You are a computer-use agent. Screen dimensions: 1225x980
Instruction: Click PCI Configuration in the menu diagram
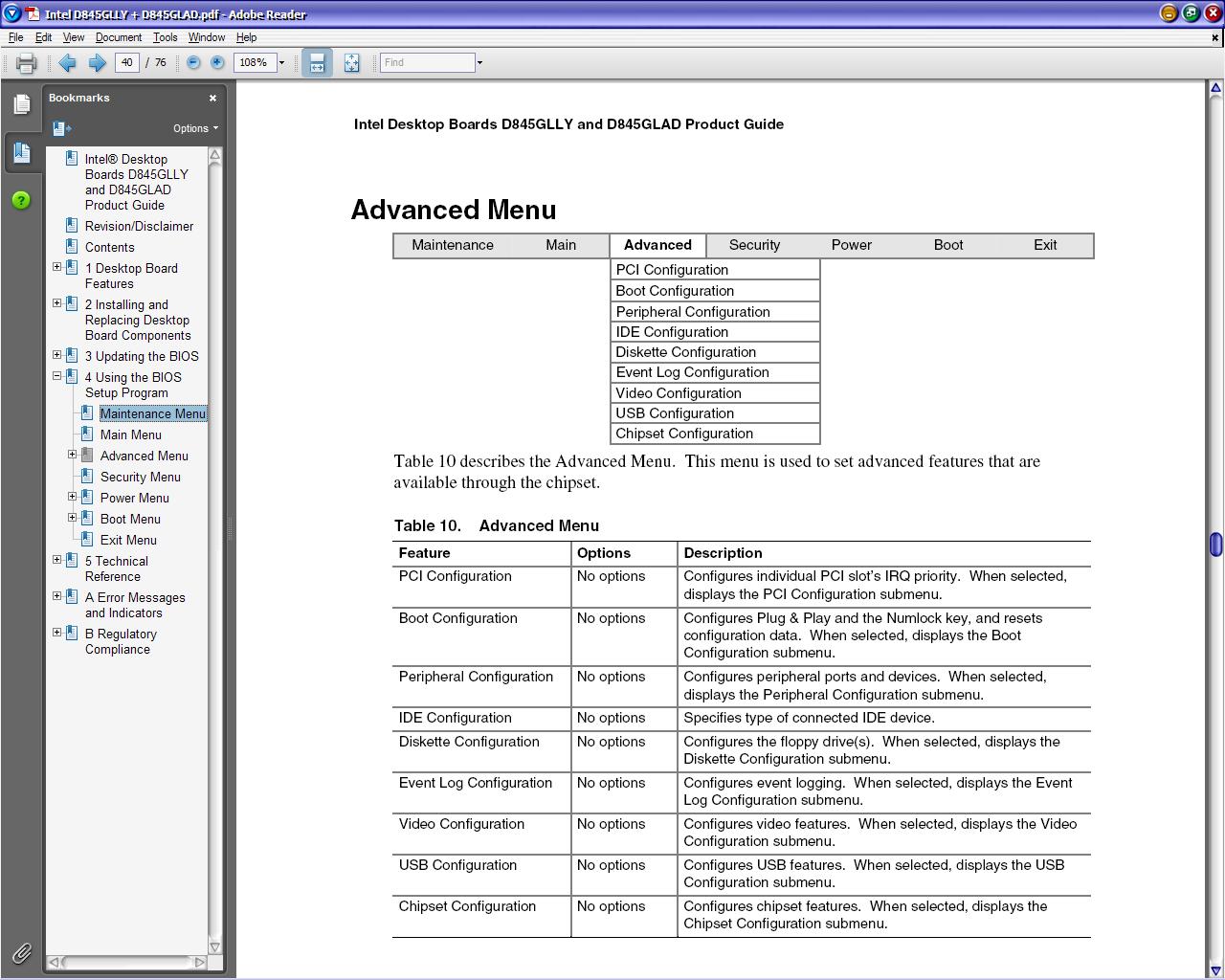[715, 270]
